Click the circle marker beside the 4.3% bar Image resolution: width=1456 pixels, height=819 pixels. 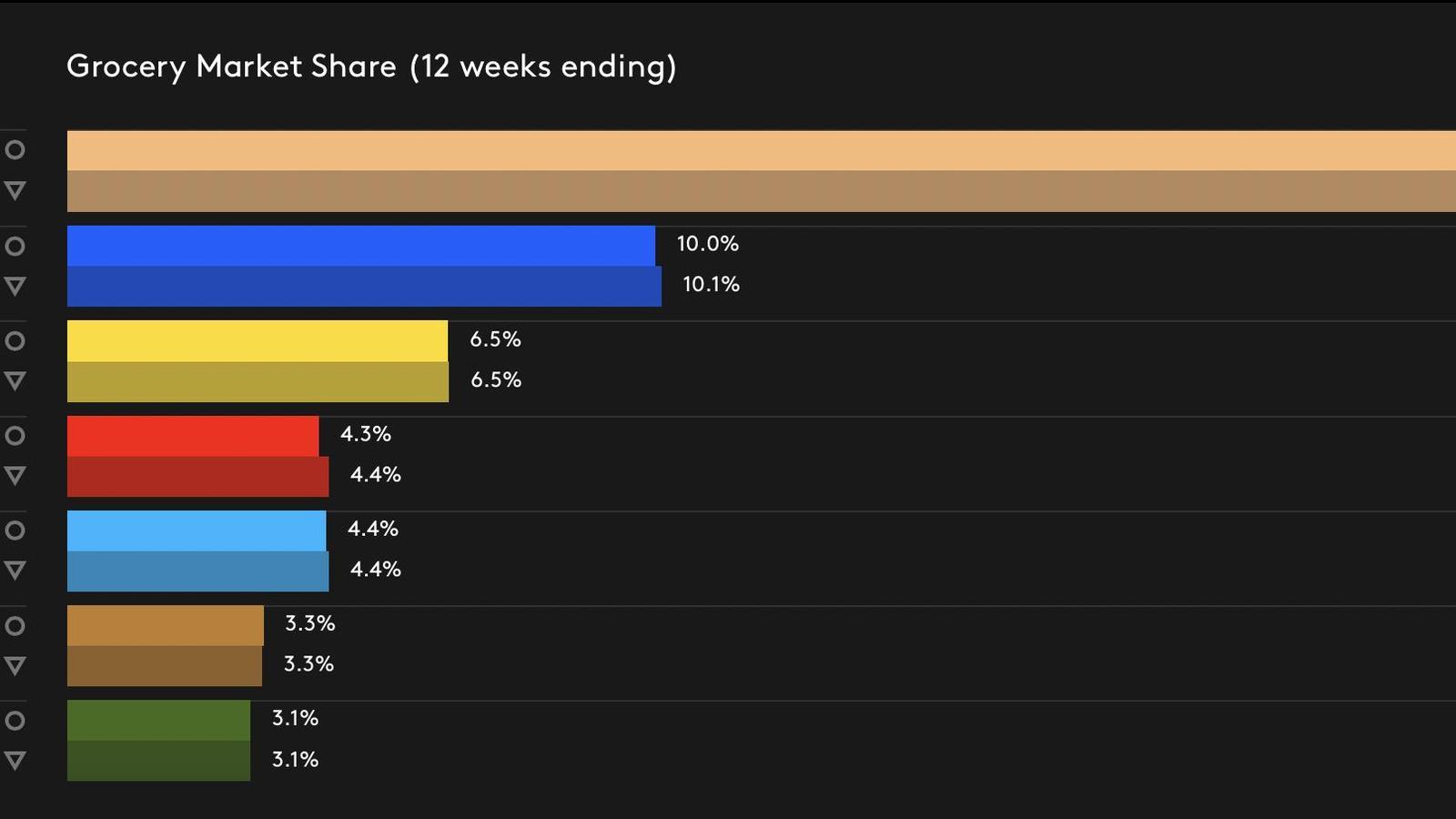coord(15,436)
